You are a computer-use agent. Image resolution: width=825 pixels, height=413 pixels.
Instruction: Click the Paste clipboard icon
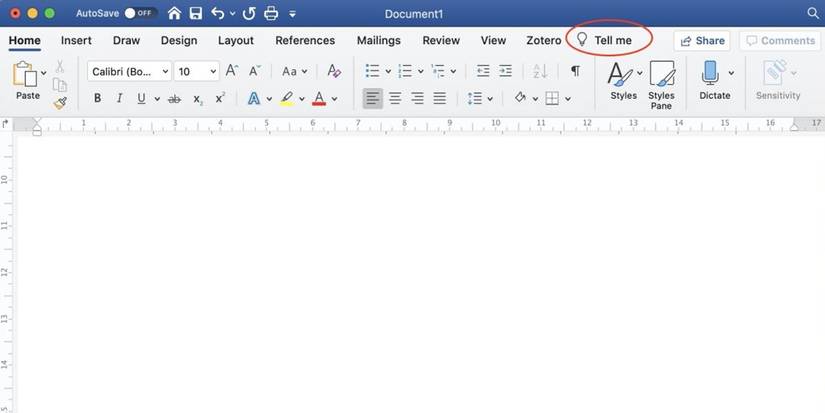25,74
